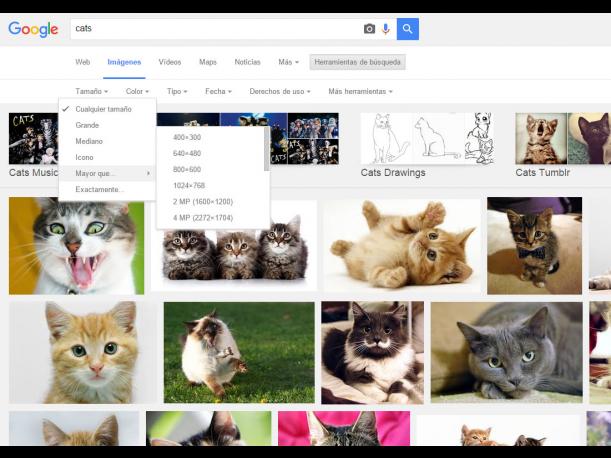
Task: Pick 400×300 minimum size
Action: click(x=210, y=137)
